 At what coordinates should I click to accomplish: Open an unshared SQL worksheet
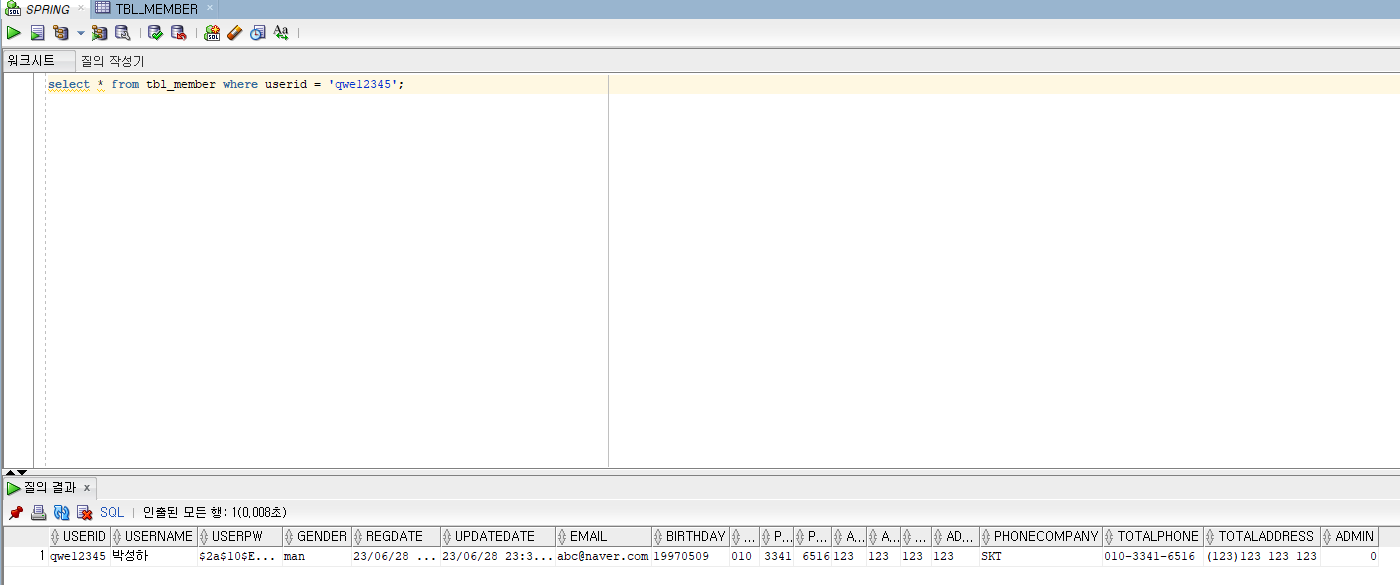pos(212,33)
